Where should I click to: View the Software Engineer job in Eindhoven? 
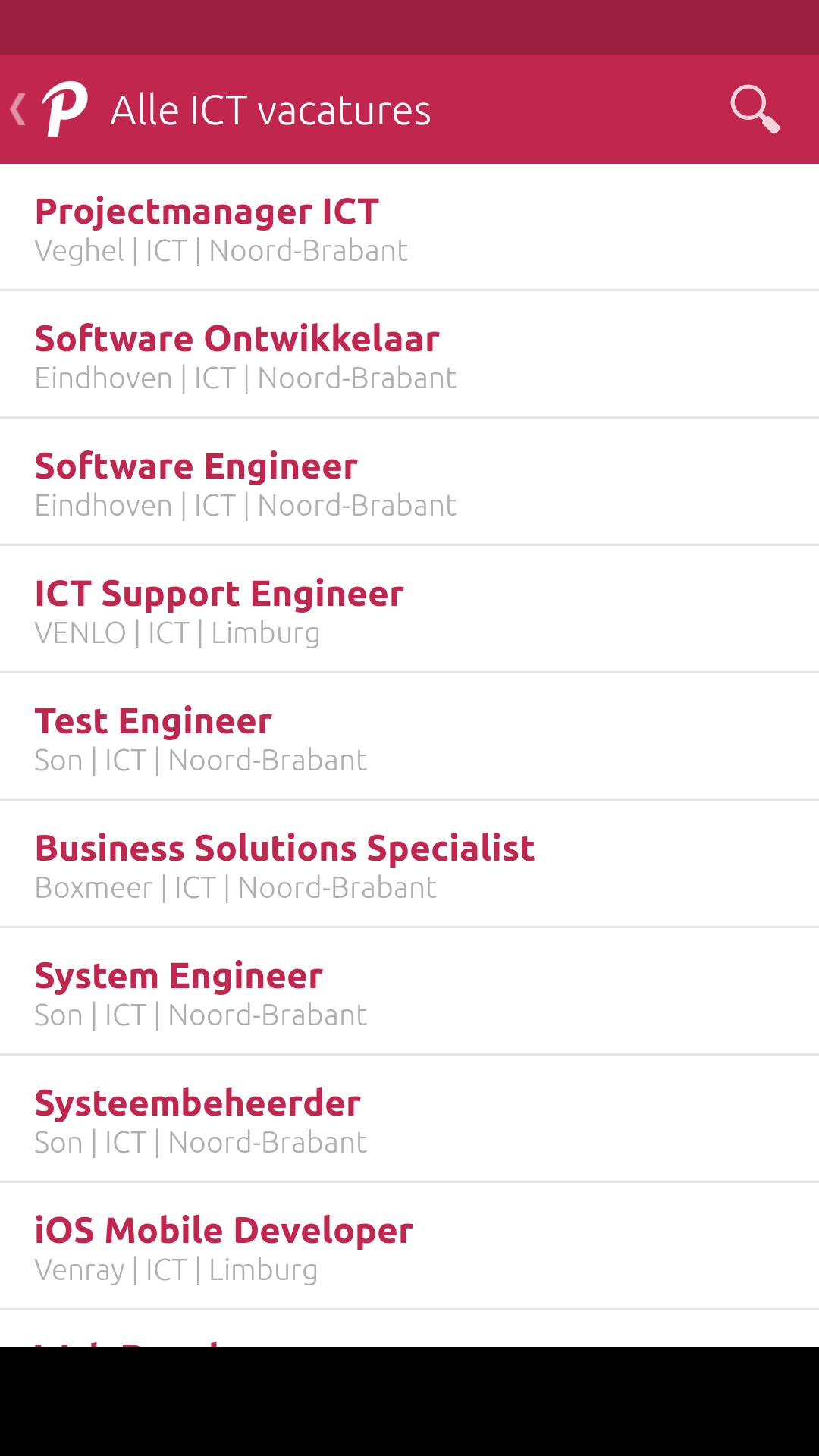(196, 466)
